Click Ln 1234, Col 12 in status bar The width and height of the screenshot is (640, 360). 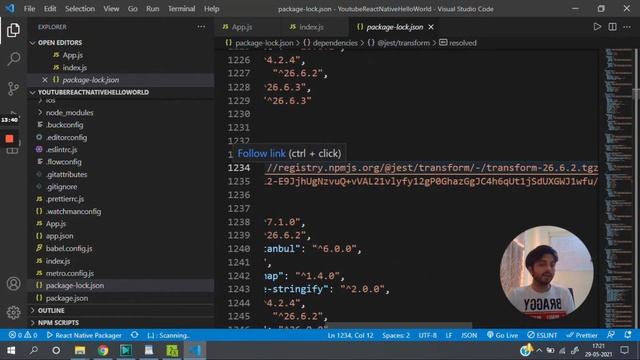tap(350, 335)
